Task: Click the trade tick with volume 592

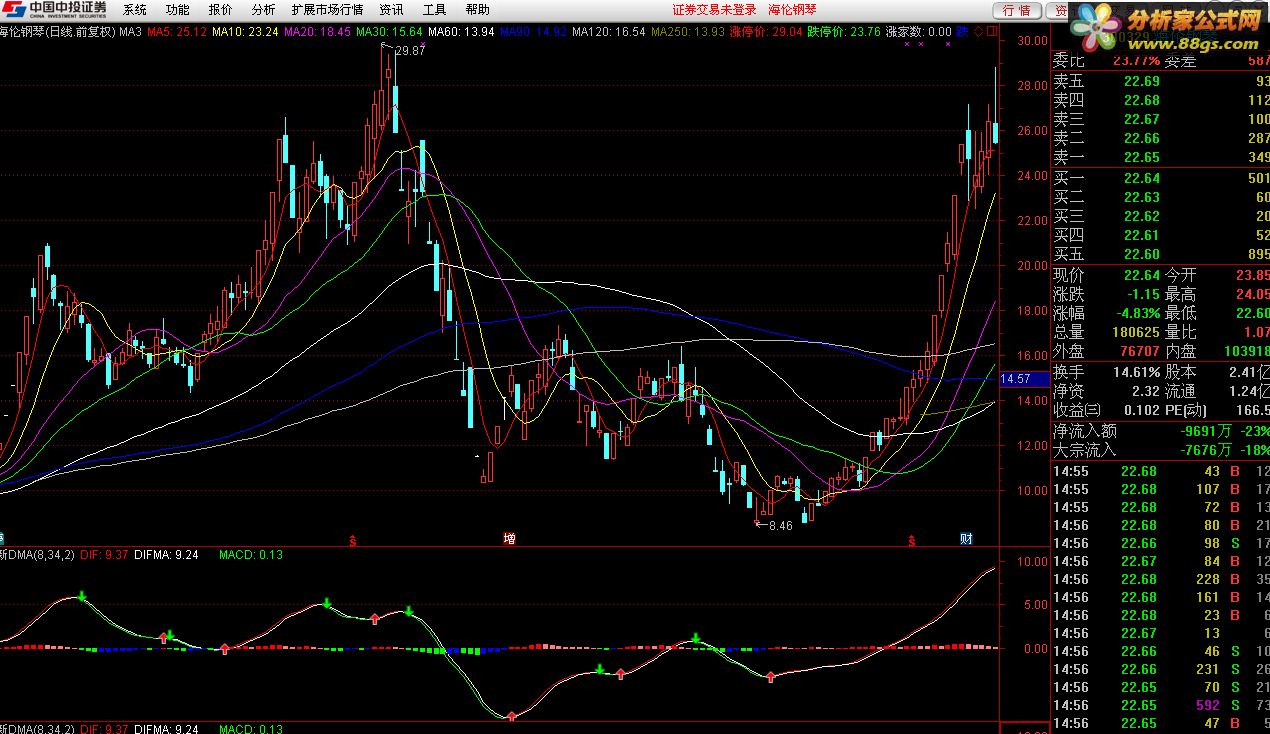Action: (x=1160, y=705)
